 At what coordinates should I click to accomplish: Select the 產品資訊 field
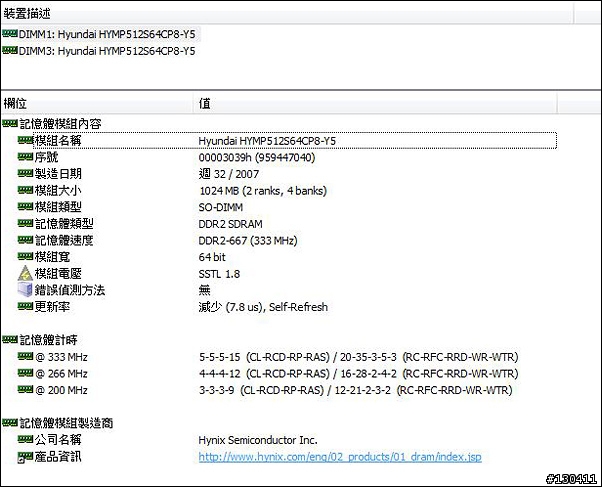click(58, 457)
